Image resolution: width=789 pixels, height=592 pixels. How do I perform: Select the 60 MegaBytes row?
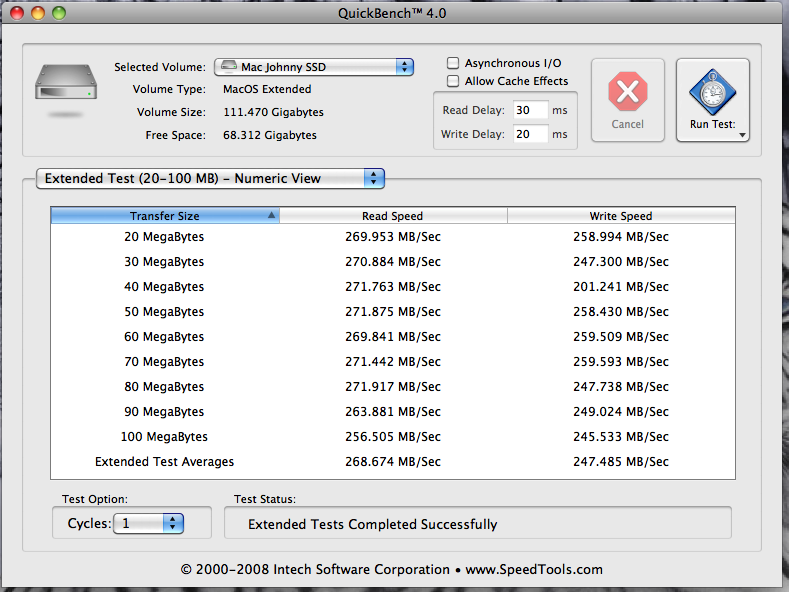[x=393, y=337]
